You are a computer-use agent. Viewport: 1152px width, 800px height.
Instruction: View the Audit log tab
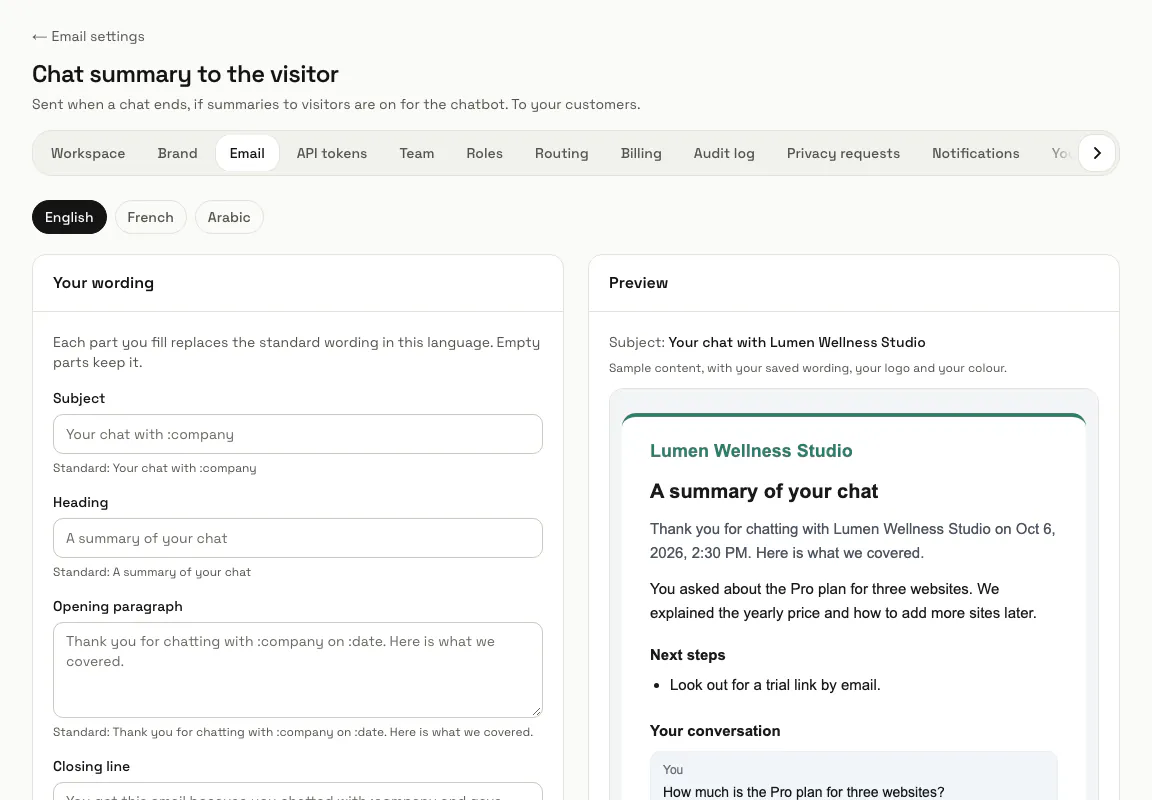pos(724,153)
